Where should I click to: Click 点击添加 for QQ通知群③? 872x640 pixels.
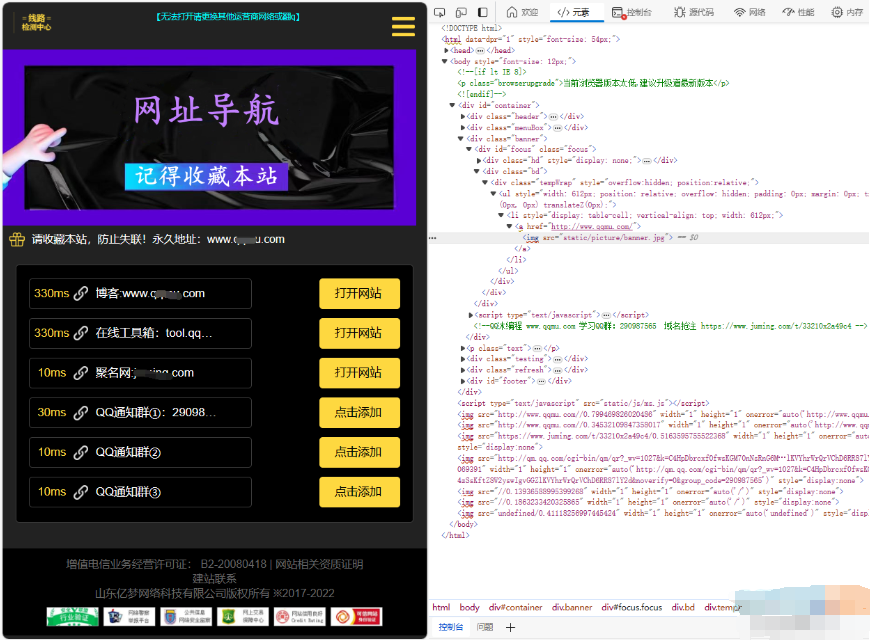[359, 492]
